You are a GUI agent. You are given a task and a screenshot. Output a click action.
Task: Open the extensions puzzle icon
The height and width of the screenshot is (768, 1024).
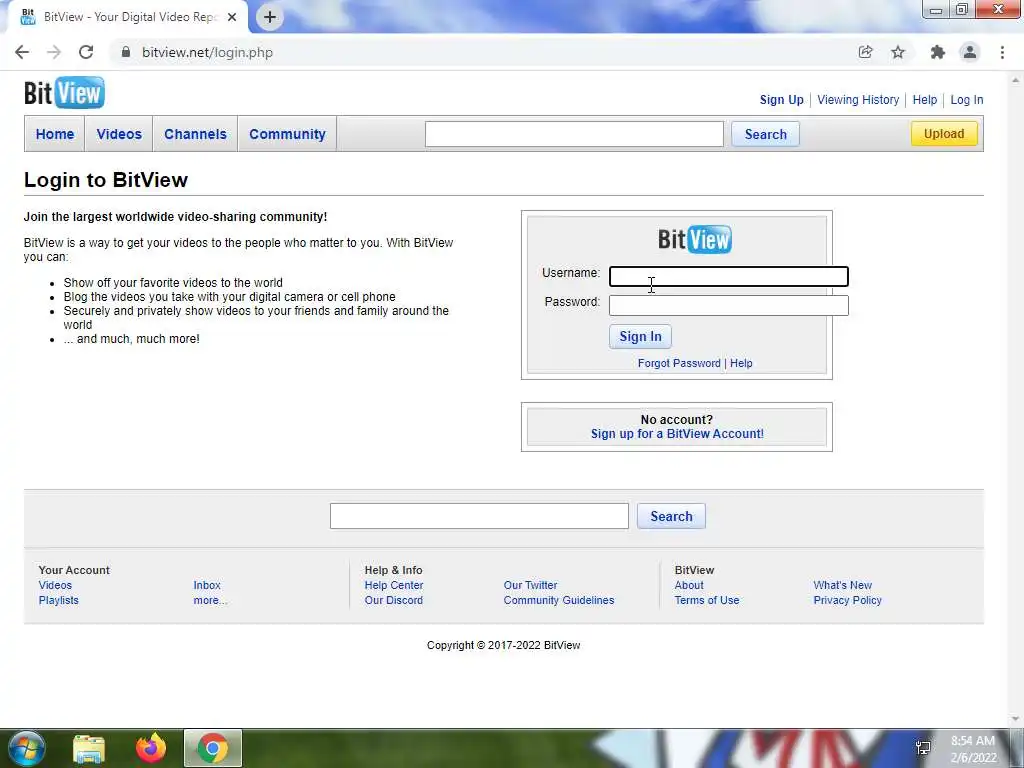pyautogui.click(x=938, y=52)
